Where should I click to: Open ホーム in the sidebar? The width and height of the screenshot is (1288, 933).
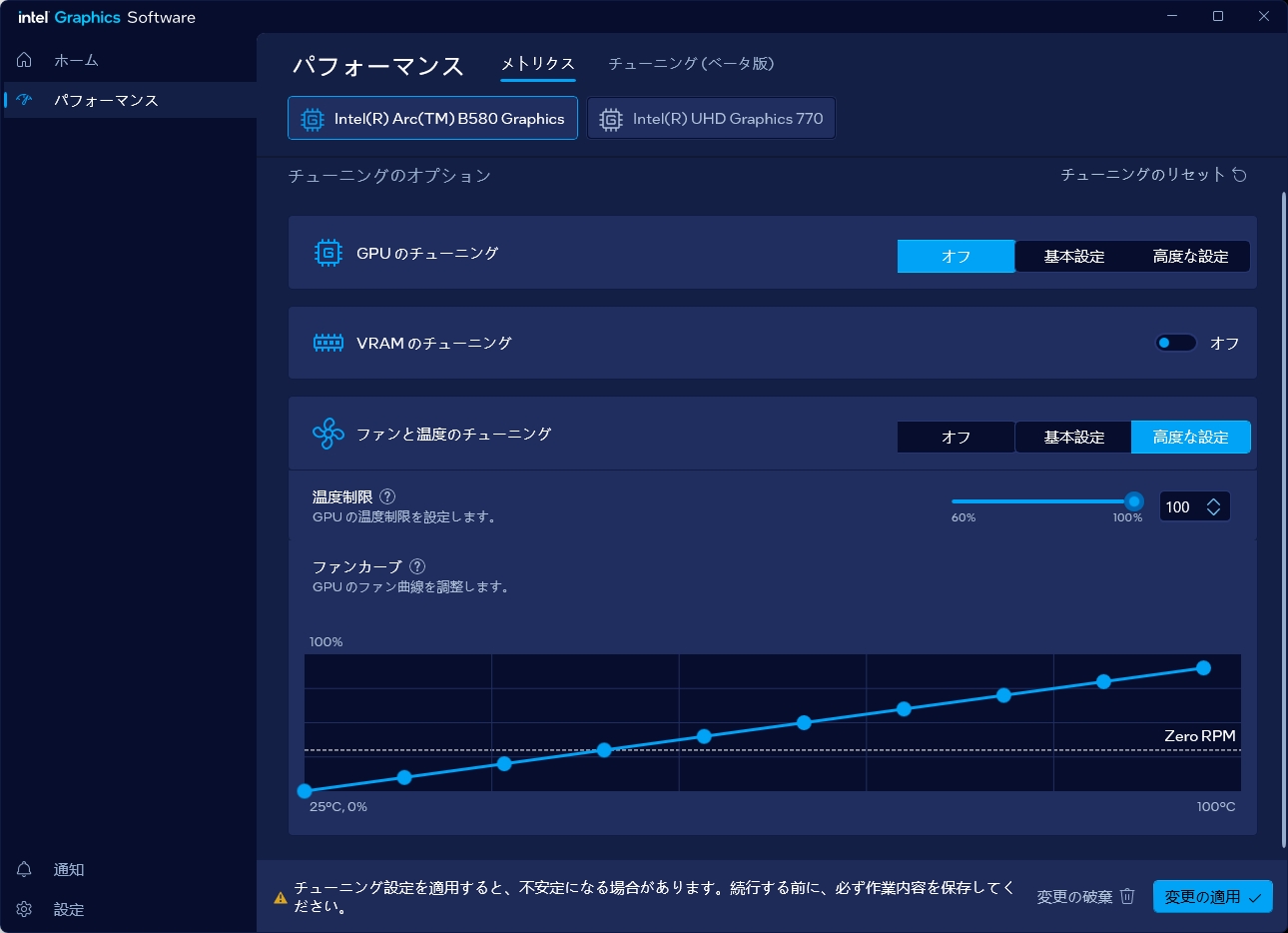coord(129,60)
